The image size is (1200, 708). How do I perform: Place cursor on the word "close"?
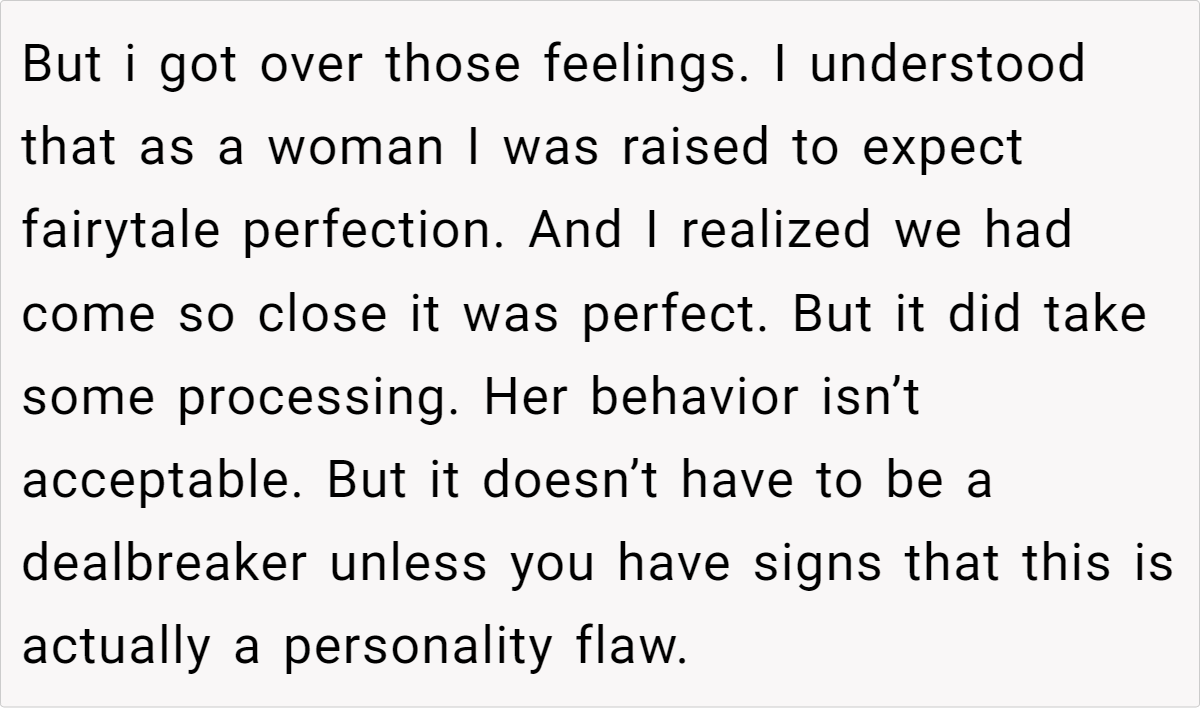322,315
